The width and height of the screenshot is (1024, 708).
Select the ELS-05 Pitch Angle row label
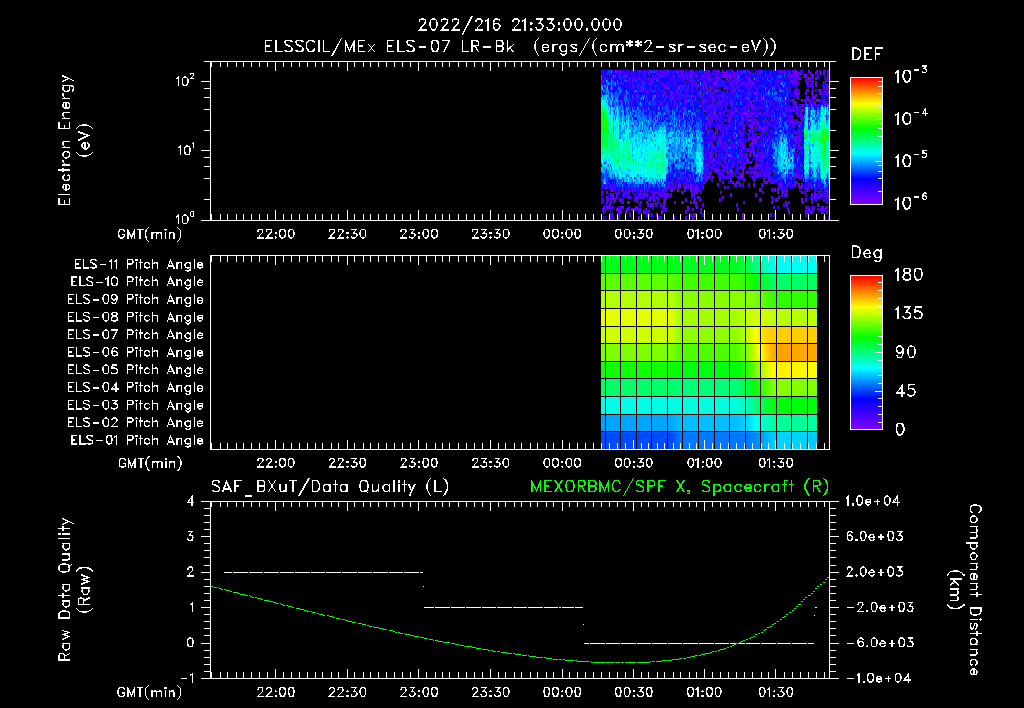(x=135, y=370)
